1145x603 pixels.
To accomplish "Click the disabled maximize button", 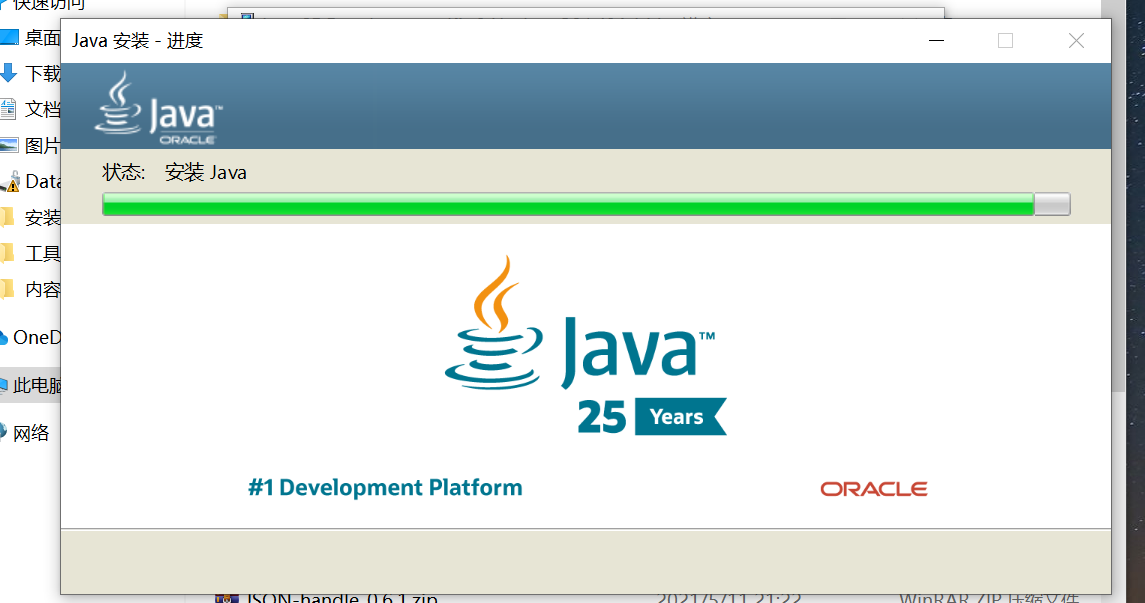I will 1006,41.
